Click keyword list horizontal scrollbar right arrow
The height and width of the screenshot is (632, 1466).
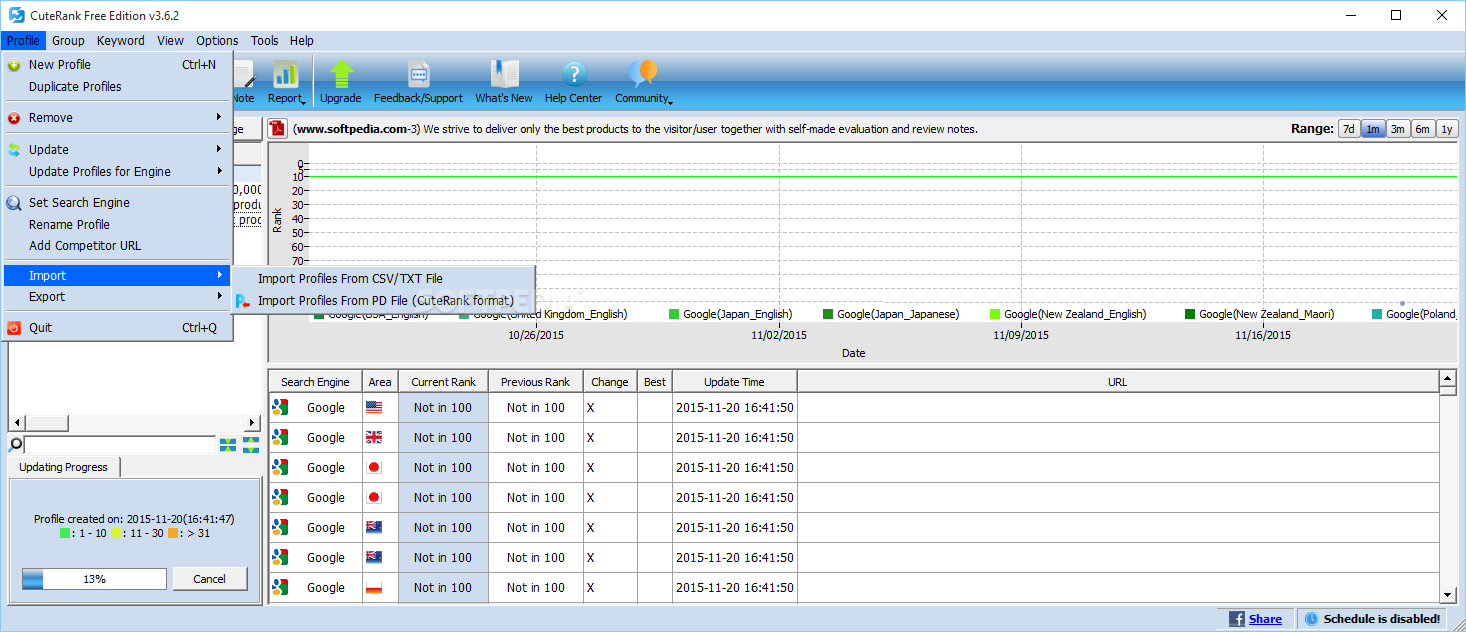tap(253, 423)
